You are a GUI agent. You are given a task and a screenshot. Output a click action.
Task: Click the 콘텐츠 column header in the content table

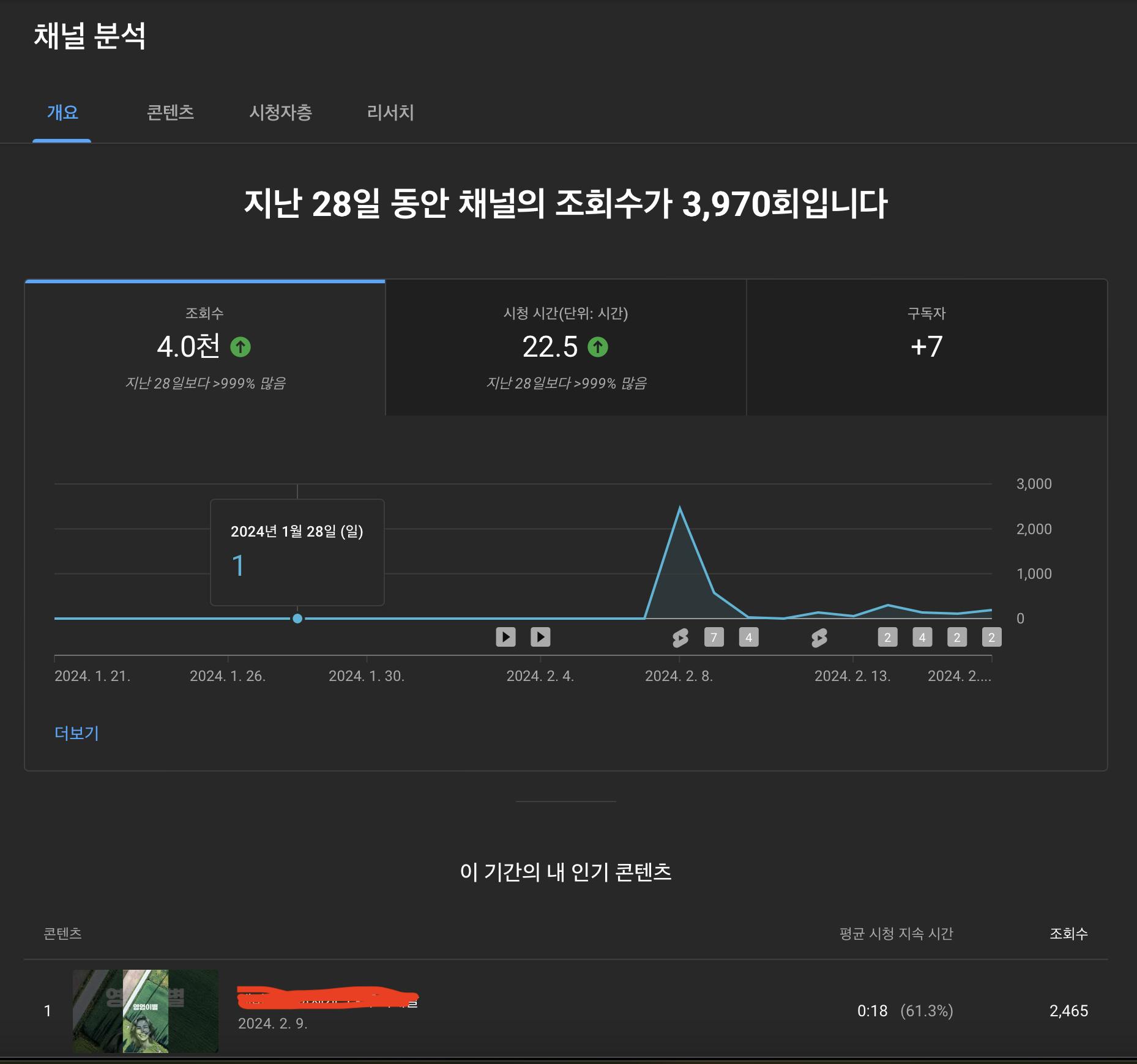click(62, 934)
